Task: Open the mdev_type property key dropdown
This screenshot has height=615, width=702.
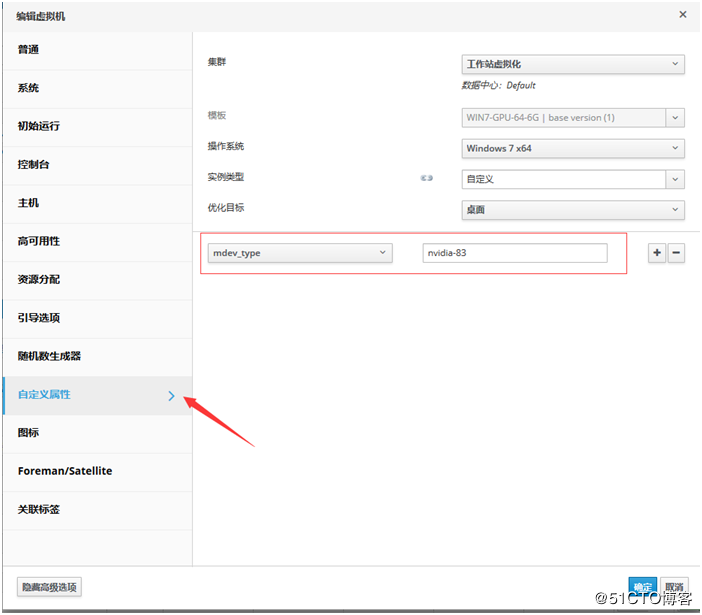Action: tap(300, 253)
